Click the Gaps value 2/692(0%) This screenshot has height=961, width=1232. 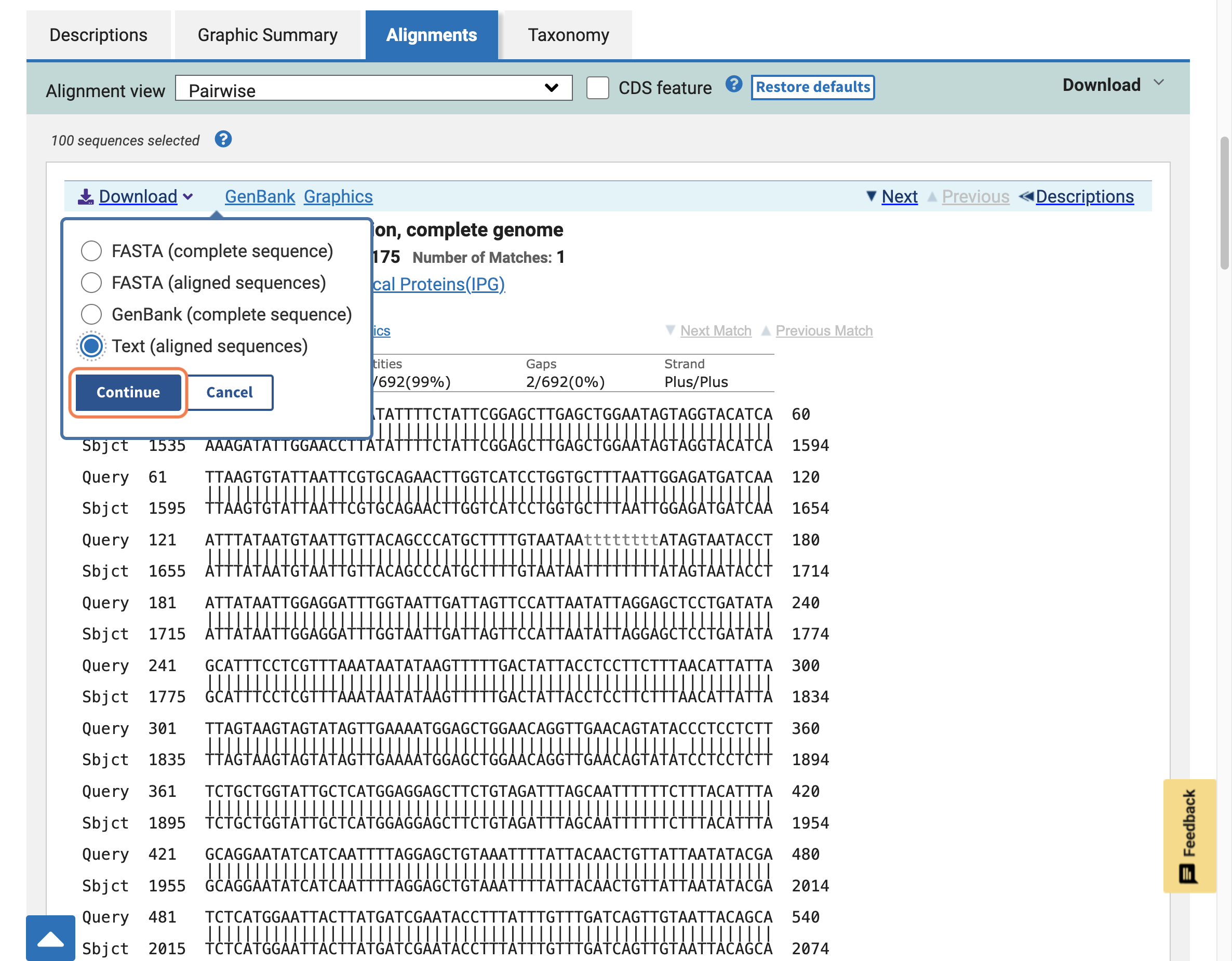coord(565,382)
